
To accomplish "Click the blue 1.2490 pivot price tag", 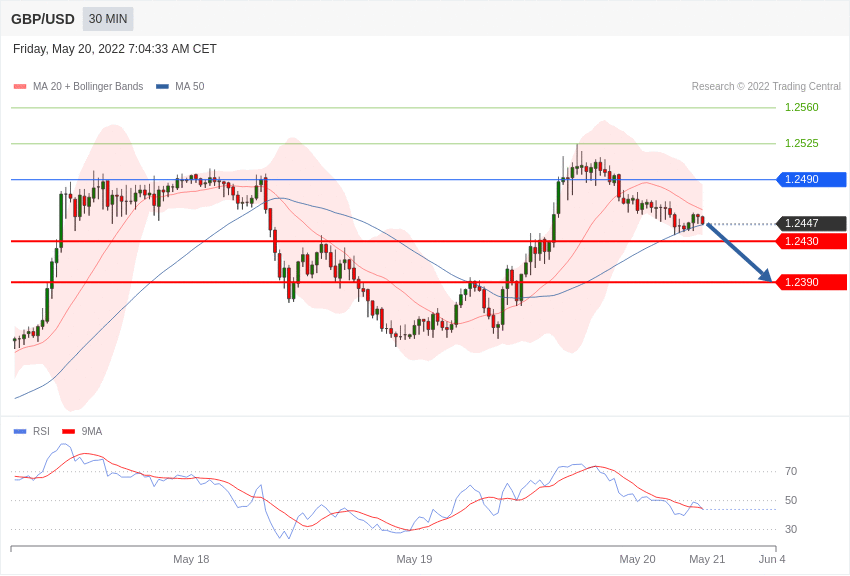I will coord(812,179).
